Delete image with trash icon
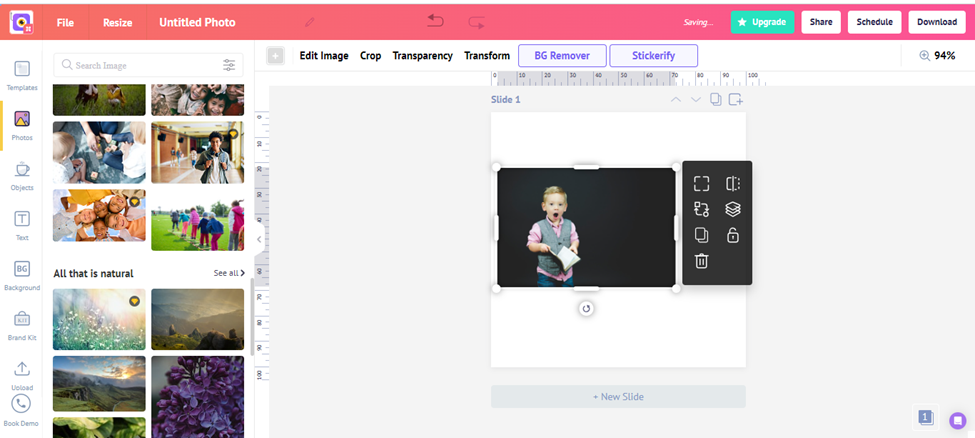 click(x=701, y=261)
